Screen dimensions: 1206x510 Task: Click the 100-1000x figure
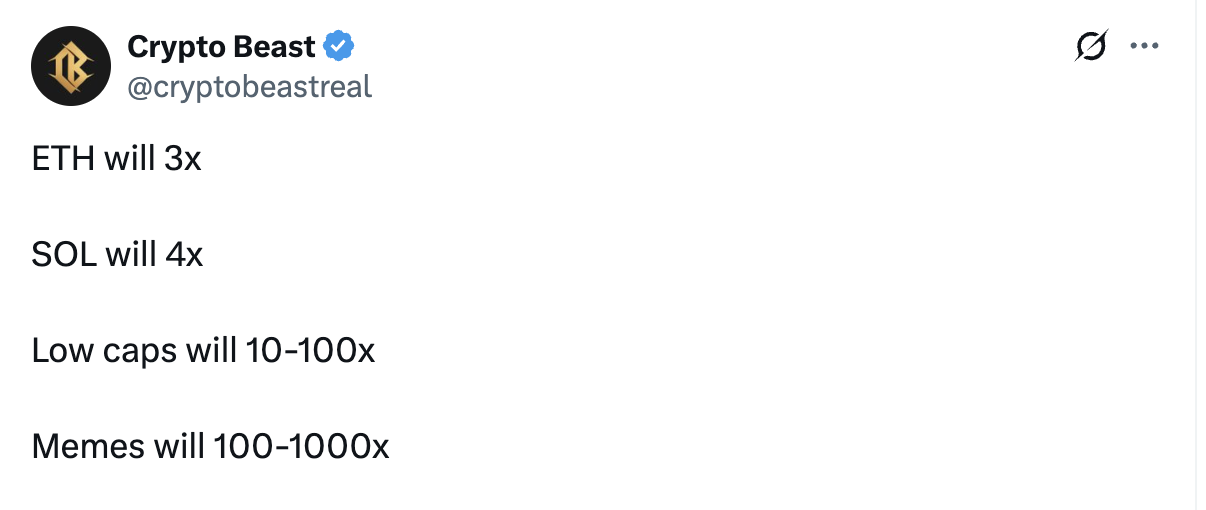[301, 446]
